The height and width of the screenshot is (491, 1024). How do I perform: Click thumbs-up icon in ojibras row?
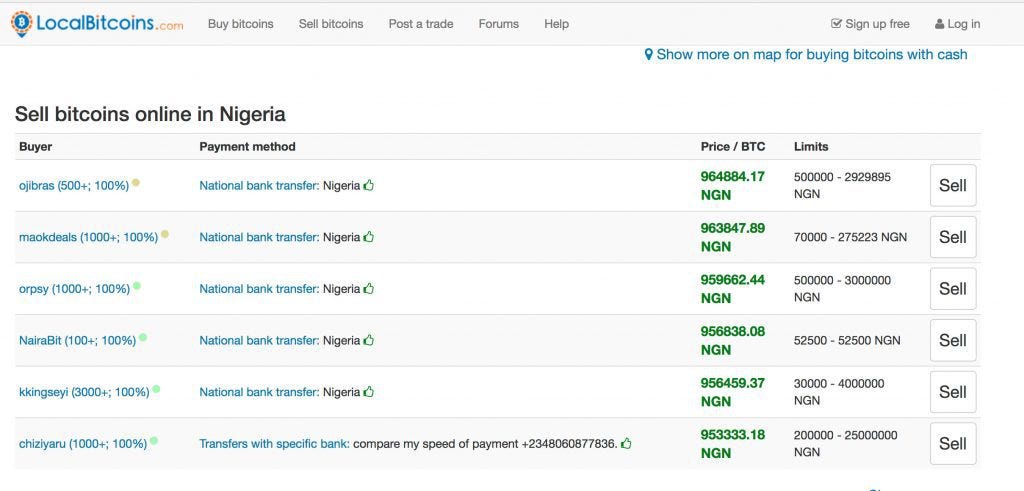369,185
